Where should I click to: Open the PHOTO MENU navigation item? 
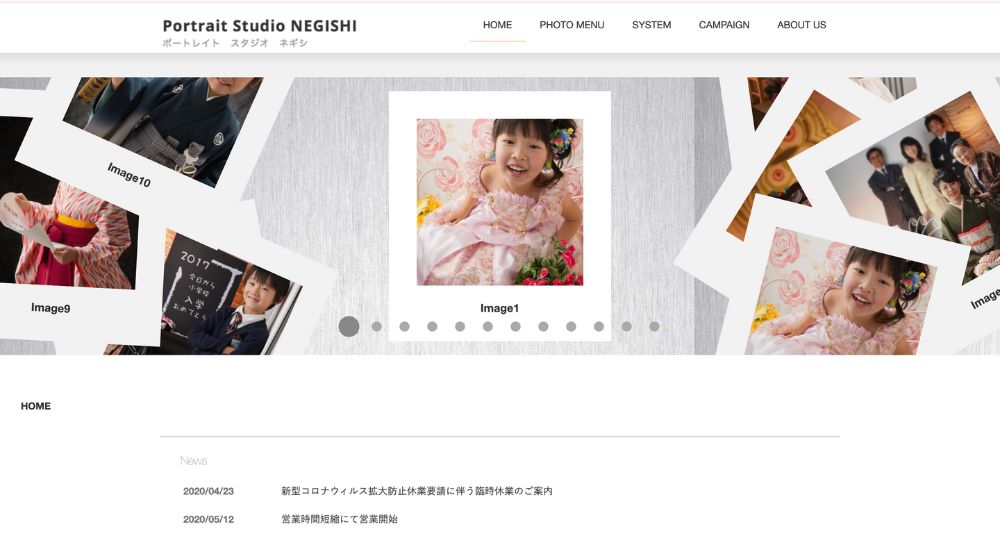pyautogui.click(x=571, y=25)
